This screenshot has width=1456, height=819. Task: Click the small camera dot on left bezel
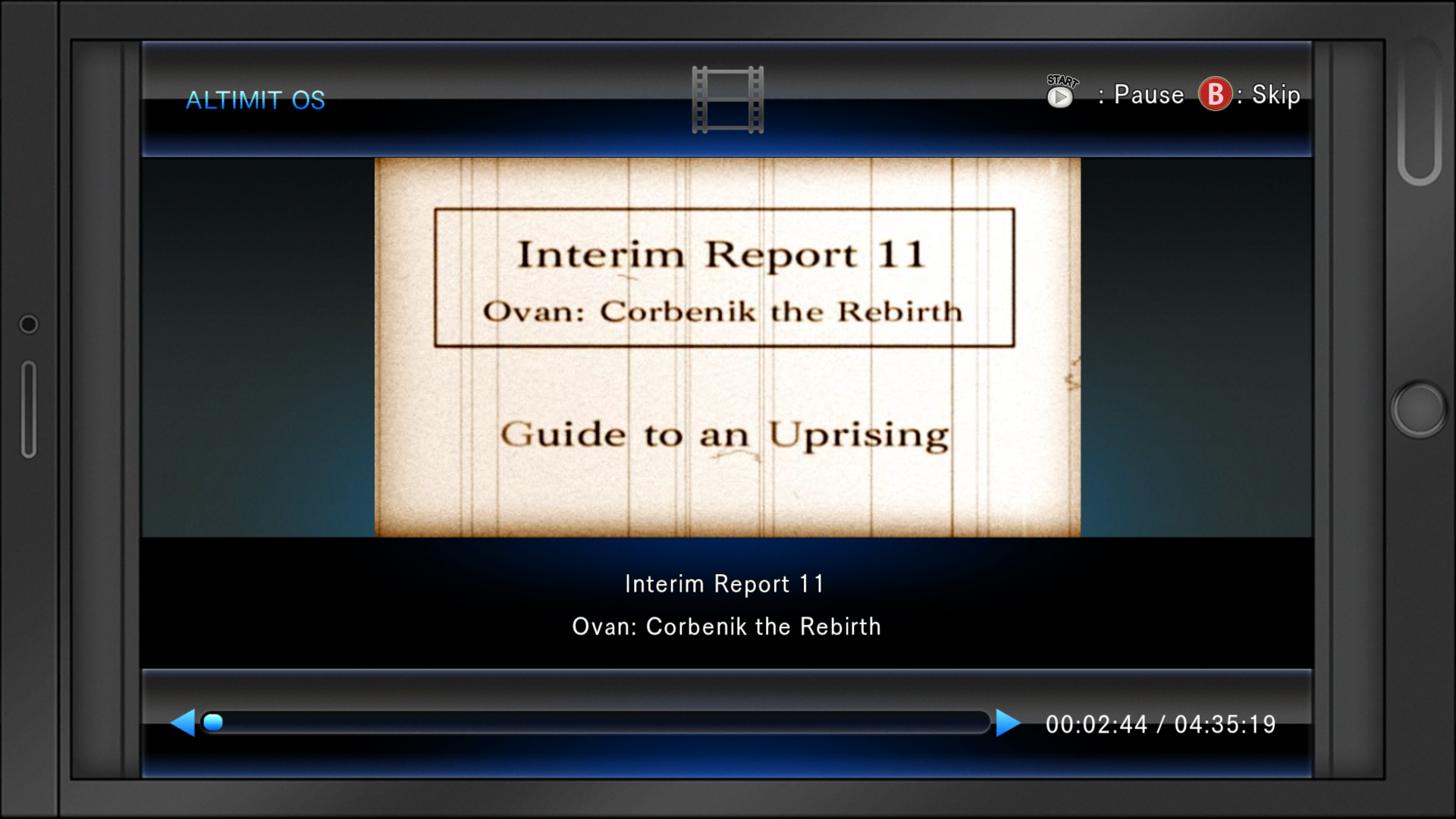coord(29,325)
